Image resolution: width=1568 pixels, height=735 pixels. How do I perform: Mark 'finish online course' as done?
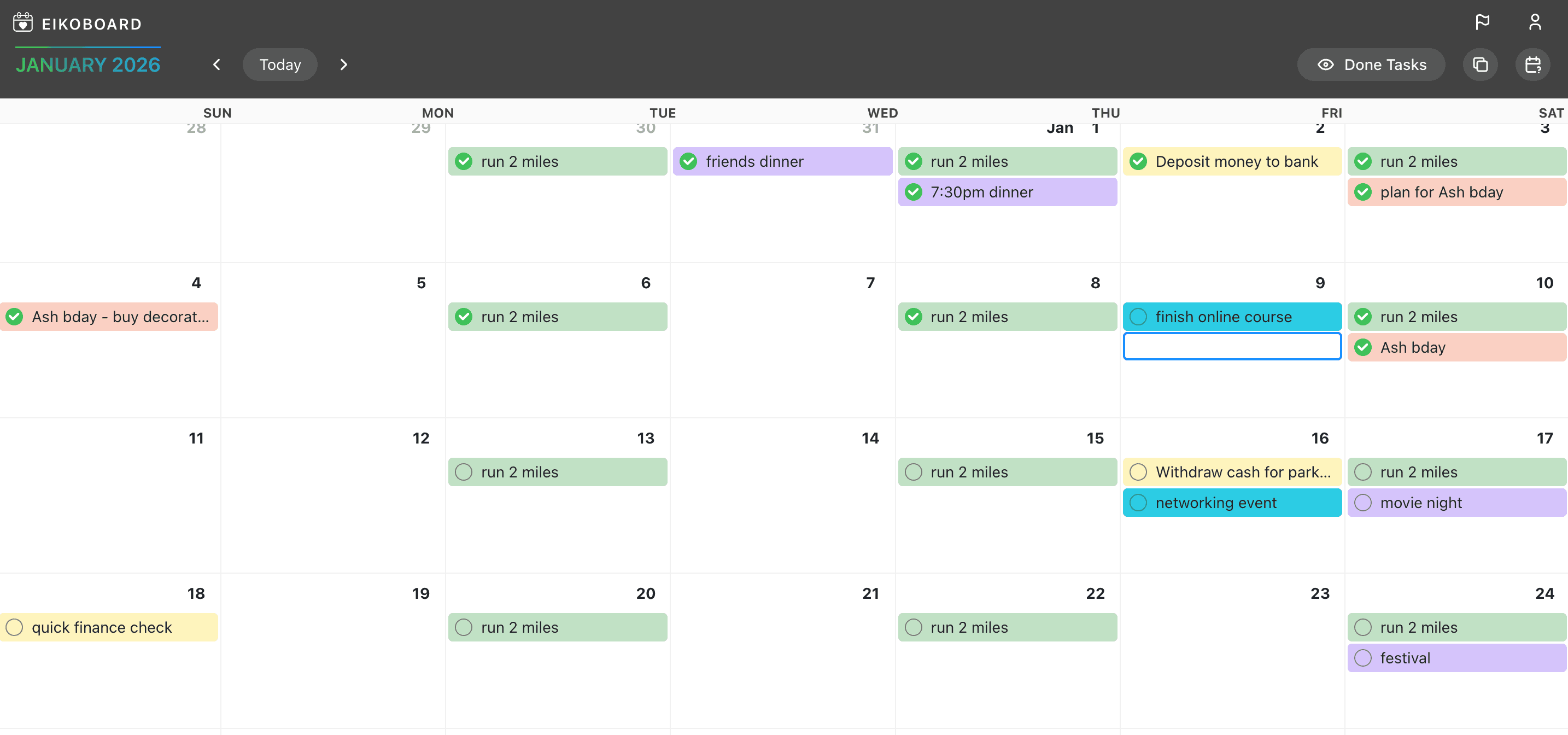coord(1138,317)
